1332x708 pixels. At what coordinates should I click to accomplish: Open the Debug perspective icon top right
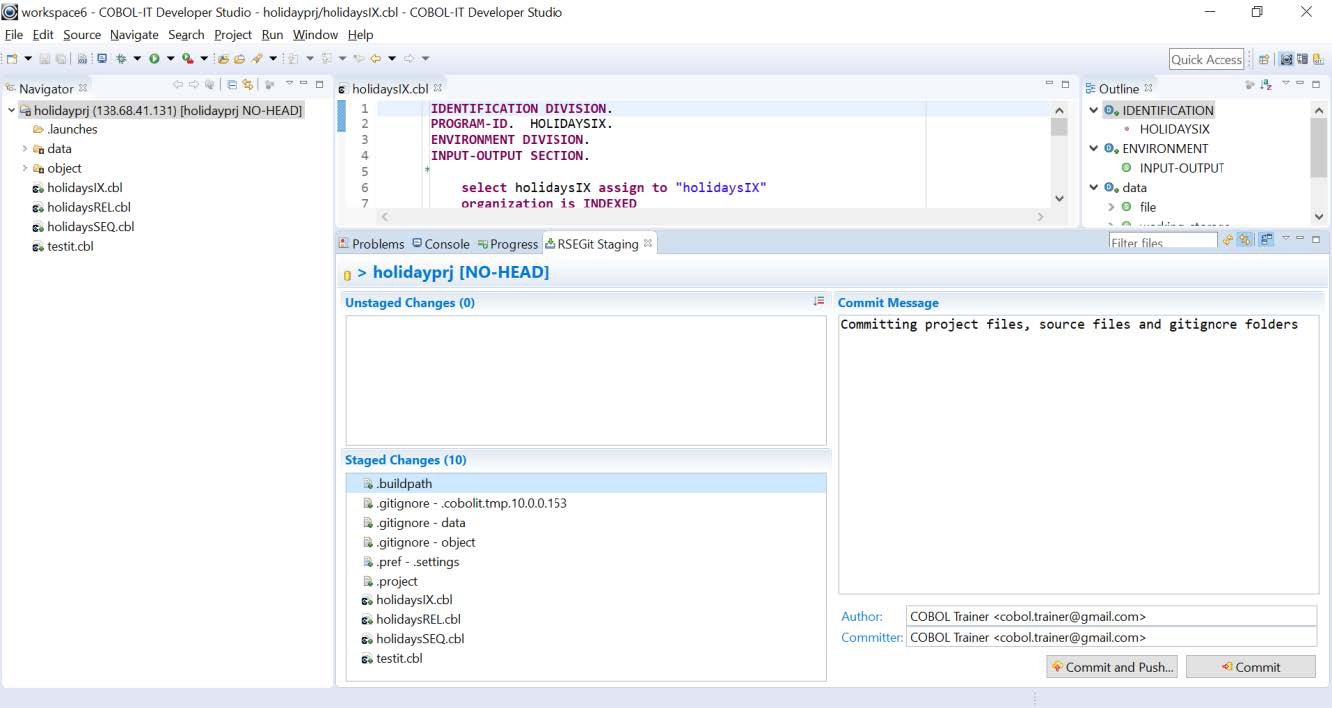[1303, 59]
